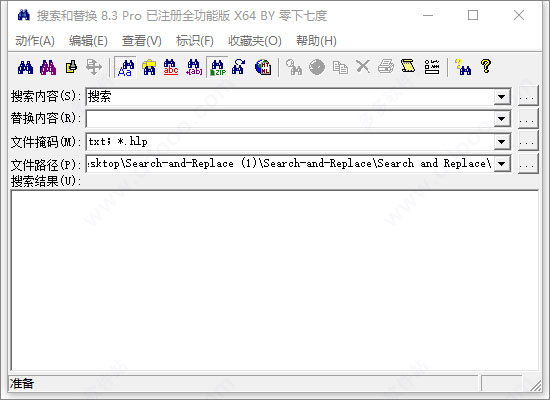550x400 pixels.
Task: Open the yellow scroll script icon
Action: coord(408,67)
